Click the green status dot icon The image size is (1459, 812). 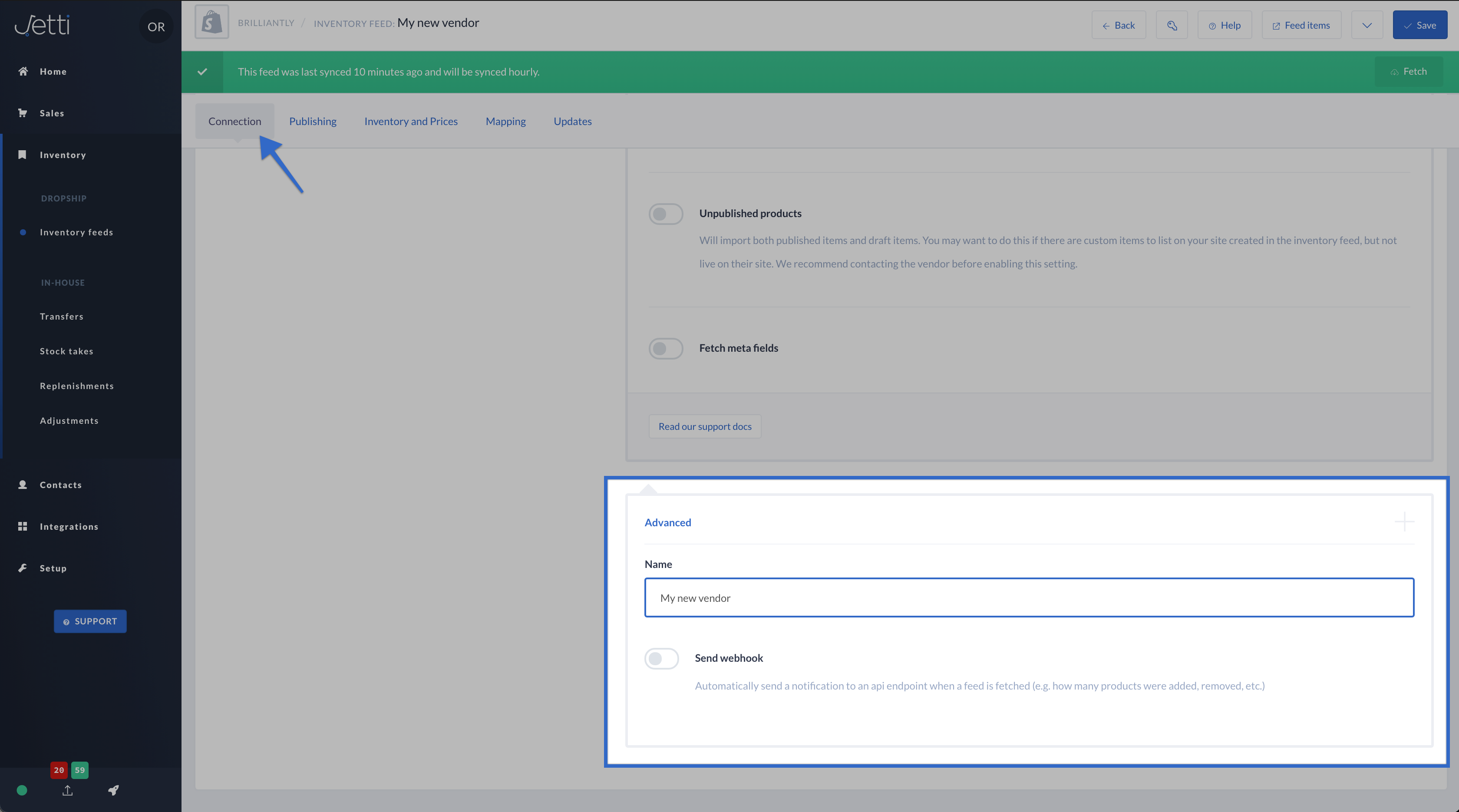(22, 790)
